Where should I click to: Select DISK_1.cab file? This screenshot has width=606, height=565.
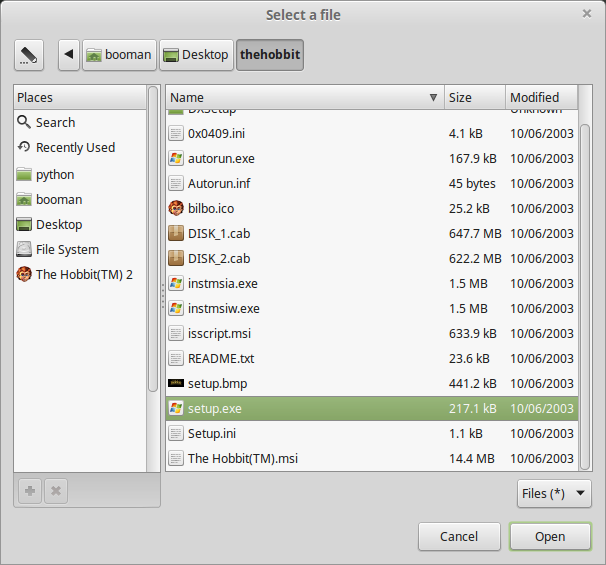pyautogui.click(x=372, y=234)
